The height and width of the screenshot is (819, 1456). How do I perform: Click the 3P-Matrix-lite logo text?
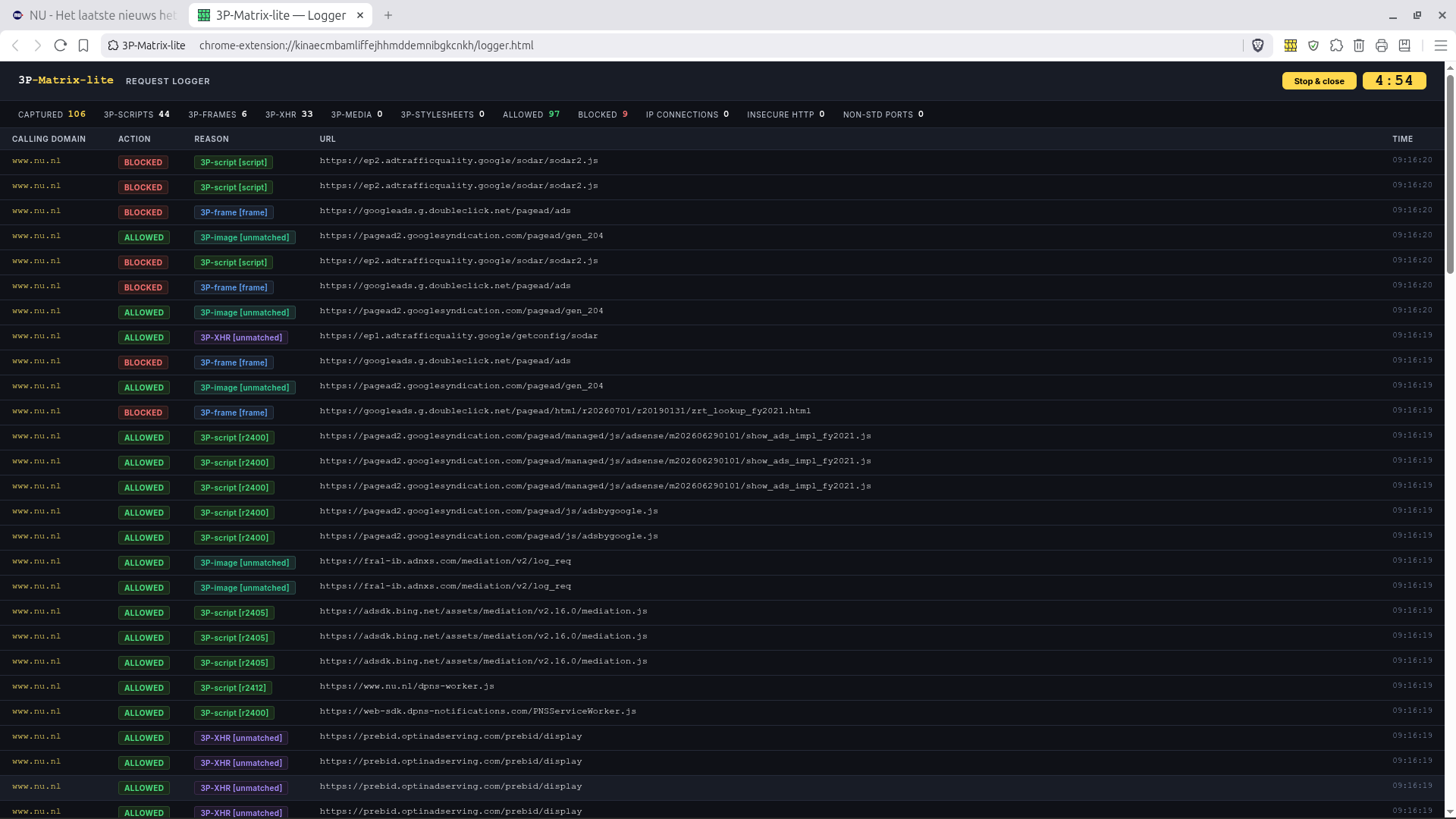coord(66,80)
